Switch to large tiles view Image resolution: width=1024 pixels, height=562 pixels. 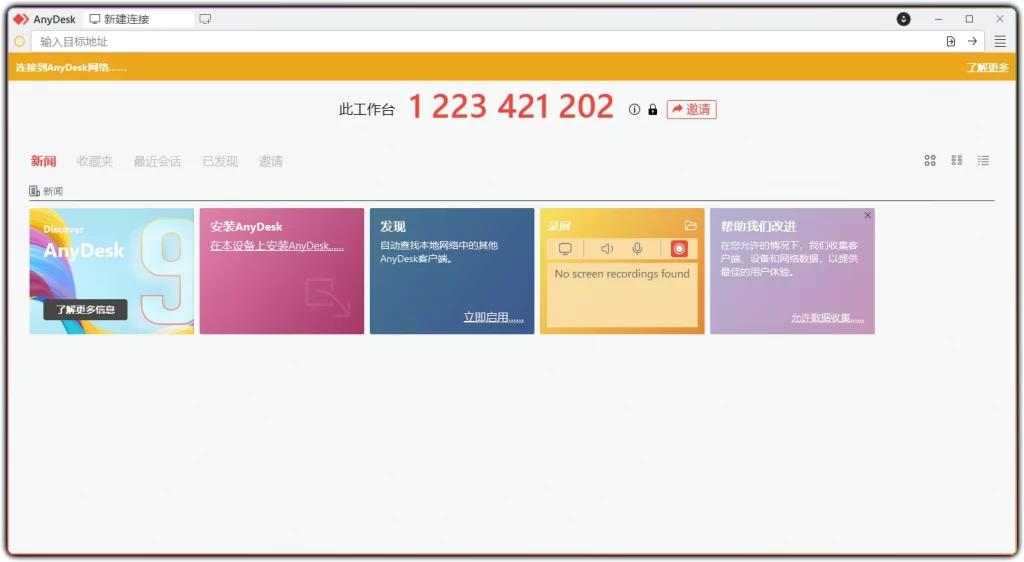pyautogui.click(x=930, y=161)
